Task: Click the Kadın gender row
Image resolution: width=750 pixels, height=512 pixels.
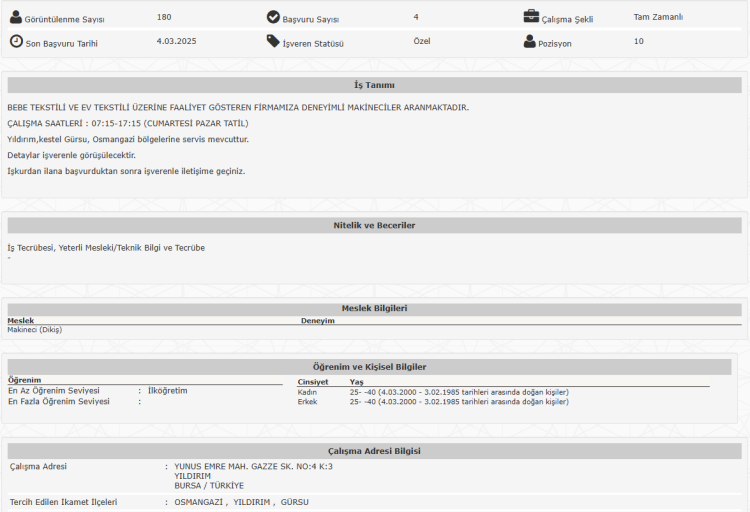Action: 307,392
